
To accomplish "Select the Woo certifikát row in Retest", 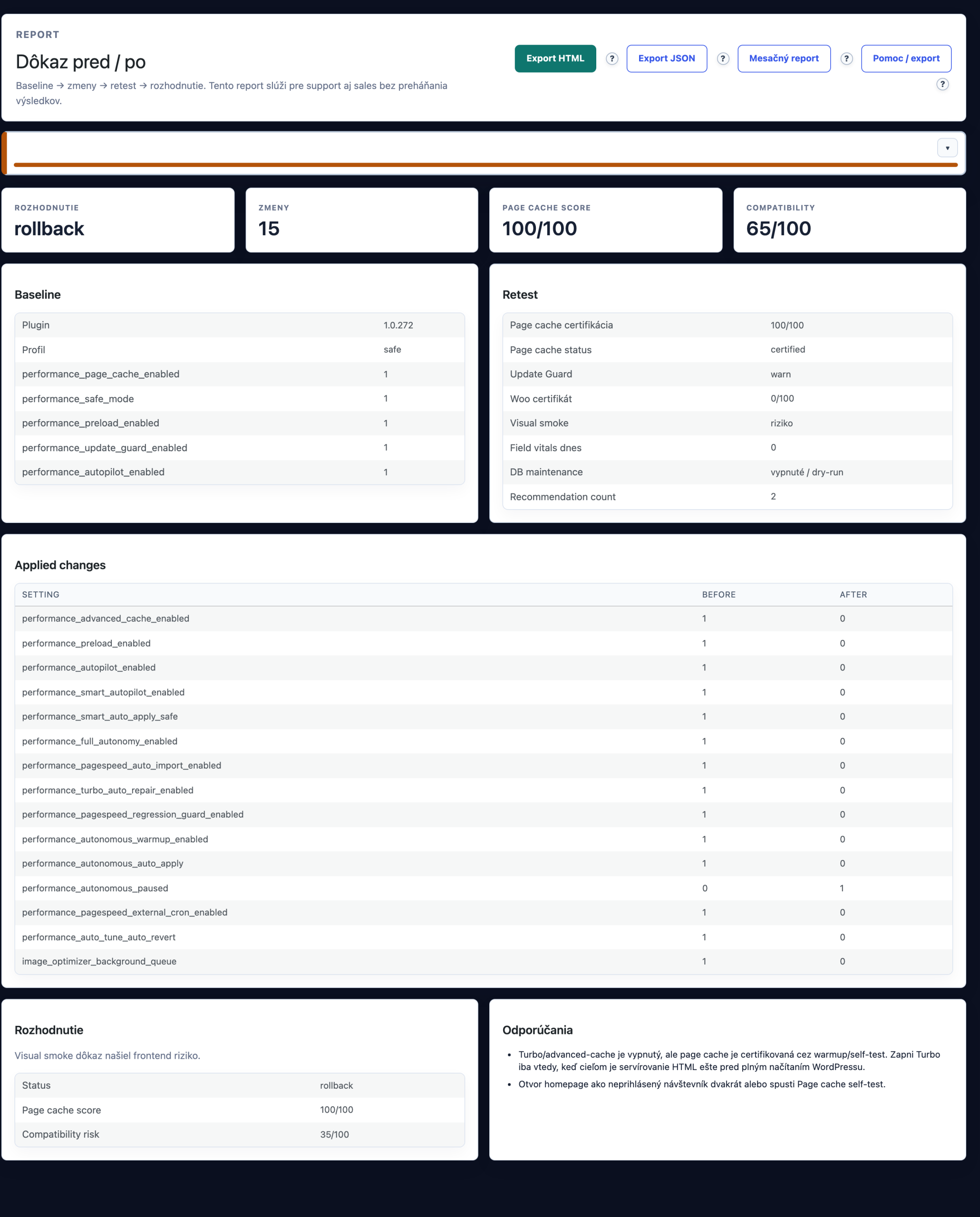I will click(x=728, y=398).
